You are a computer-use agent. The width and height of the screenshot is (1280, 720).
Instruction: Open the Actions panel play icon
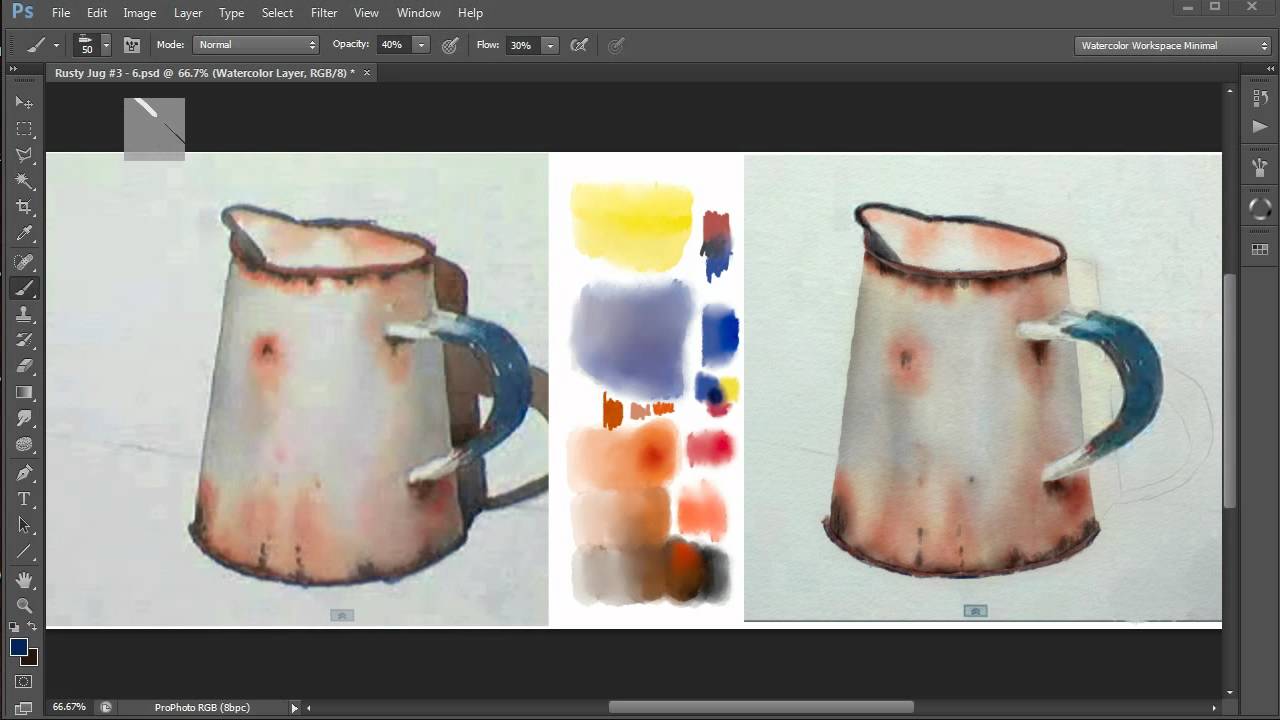[1260, 127]
